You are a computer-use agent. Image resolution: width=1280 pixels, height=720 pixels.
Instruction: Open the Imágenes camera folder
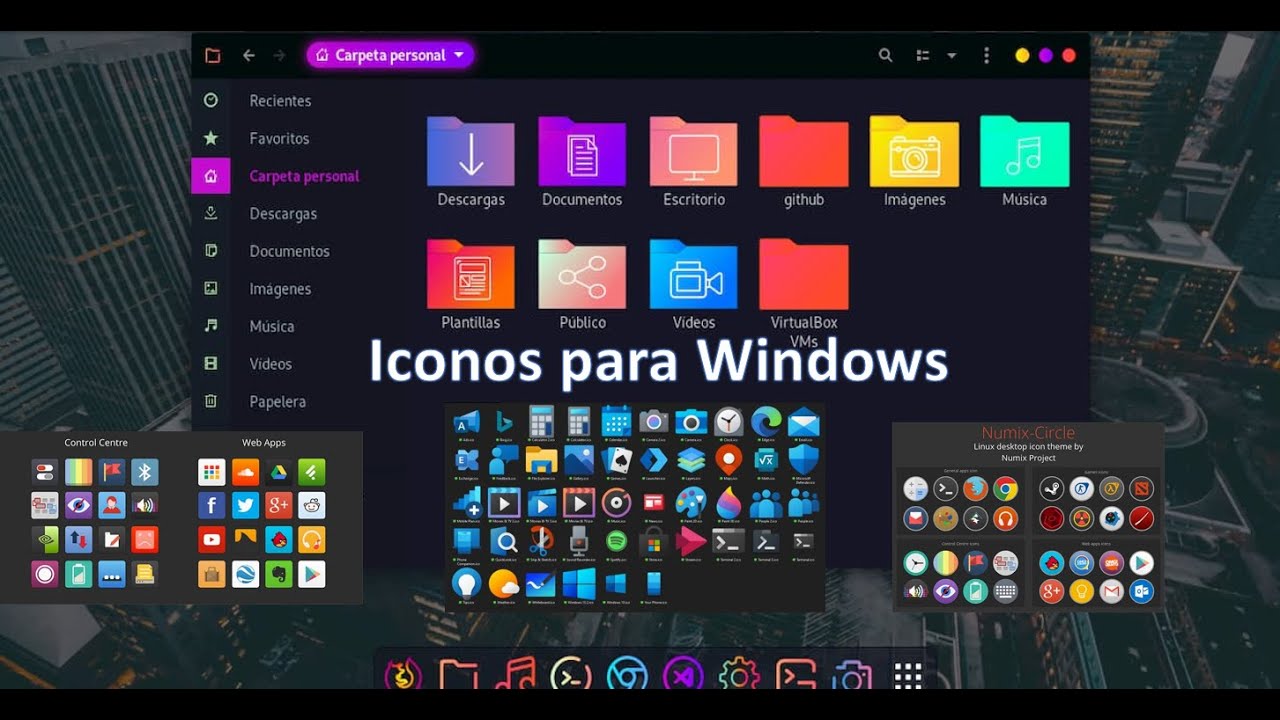pos(914,153)
